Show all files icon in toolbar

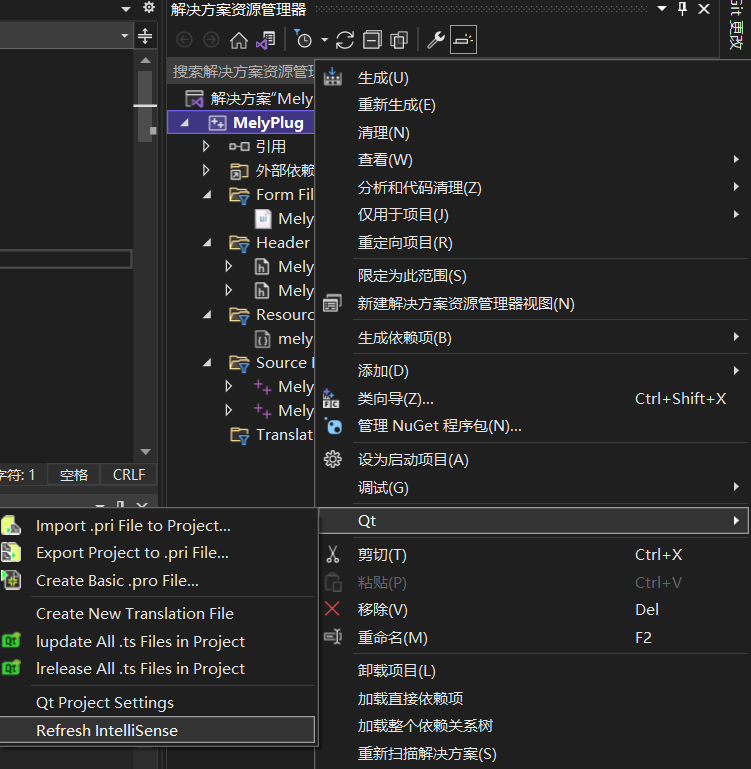pos(399,40)
